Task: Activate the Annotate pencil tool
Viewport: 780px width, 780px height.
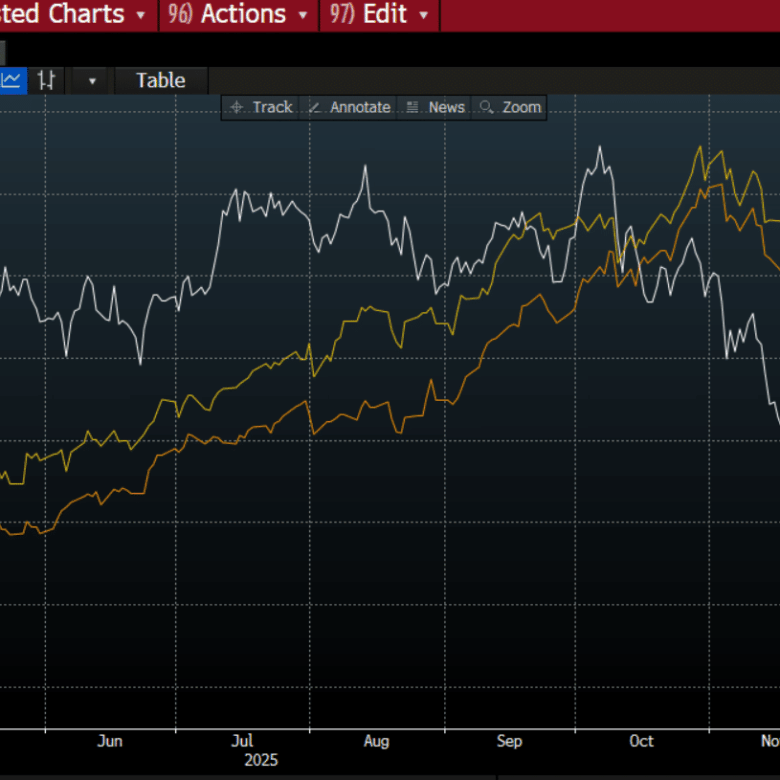Action: [349, 107]
